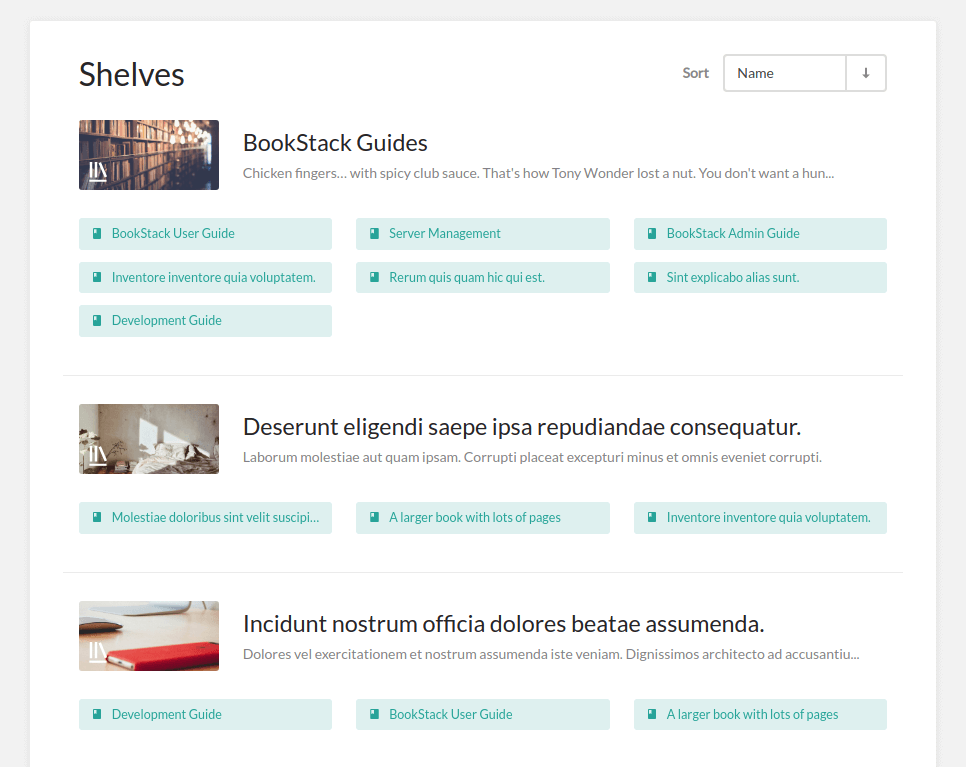The height and width of the screenshot is (767, 966).
Task: Open the Sort dropdown showing Name
Action: coord(784,73)
